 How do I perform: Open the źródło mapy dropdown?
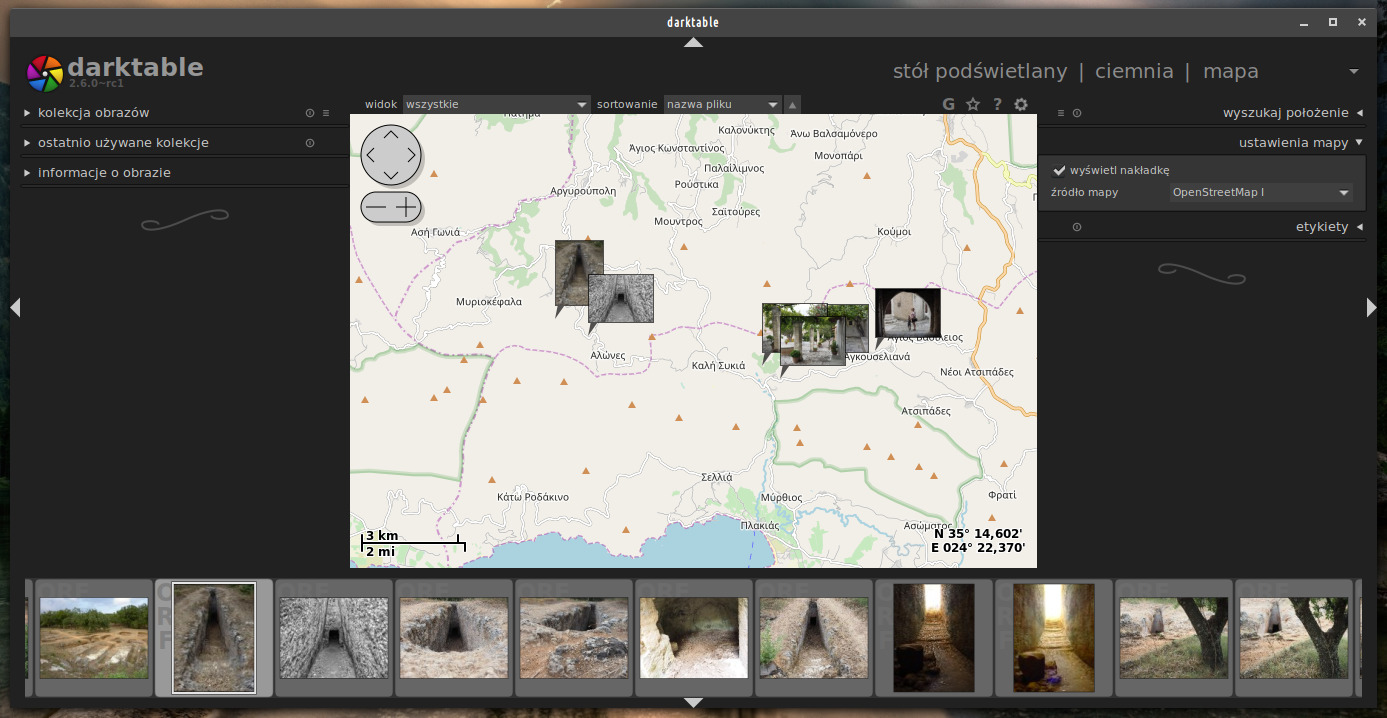pyautogui.click(x=1262, y=192)
